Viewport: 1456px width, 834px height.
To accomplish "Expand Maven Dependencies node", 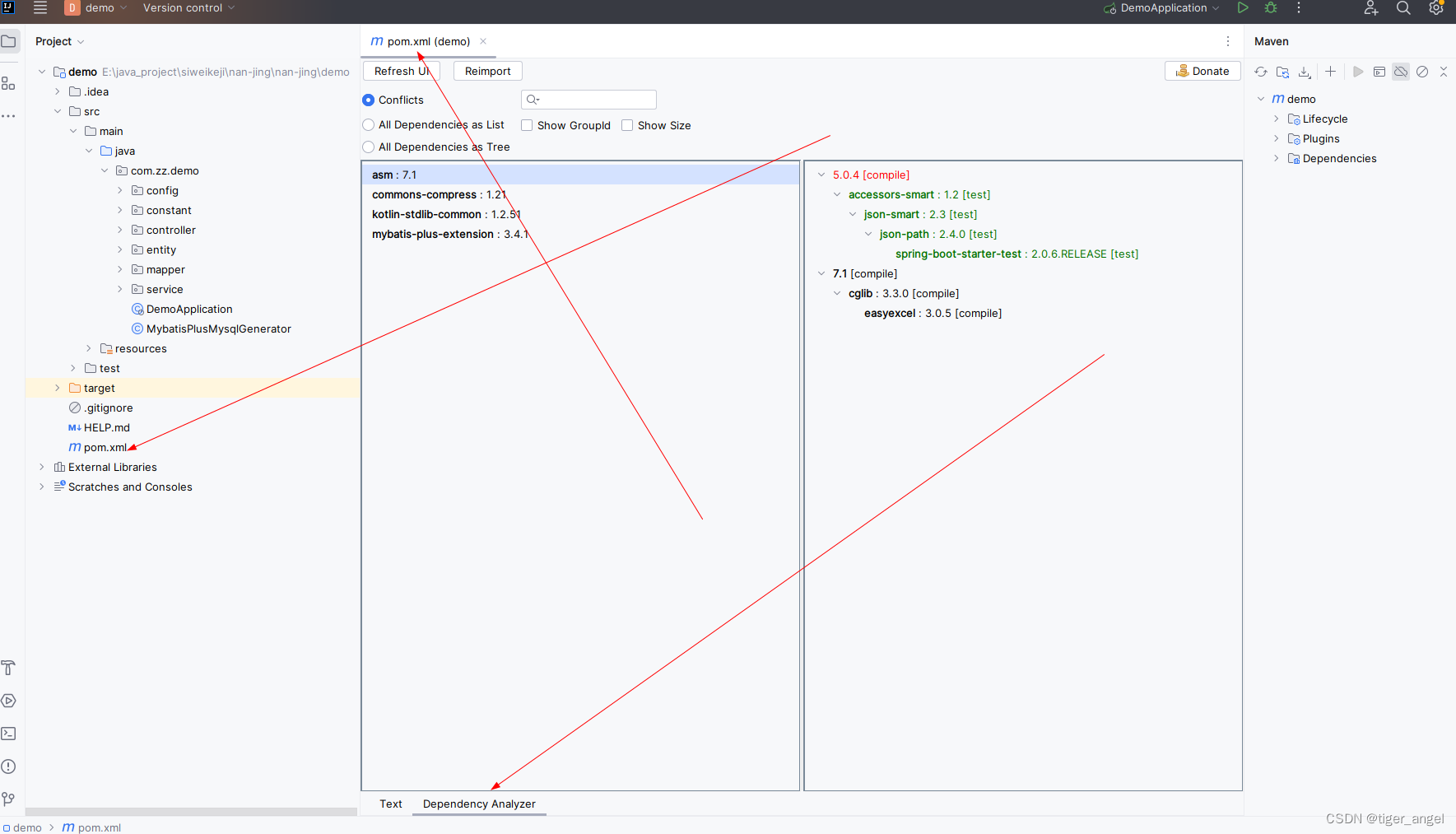I will pos(1277,158).
